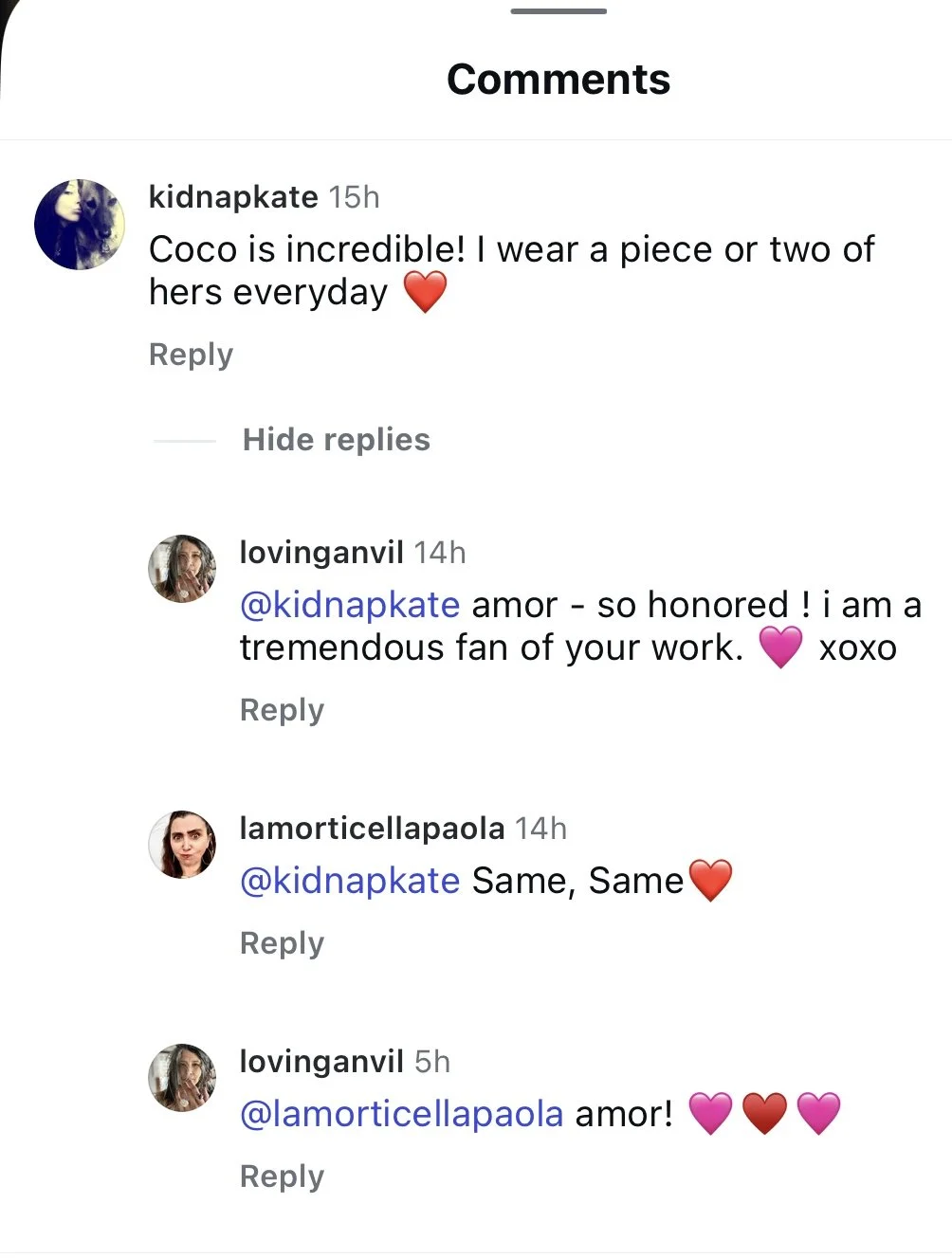This screenshot has width=952, height=1258.
Task: Tap kidnapkate's profile picture
Action: coord(80,225)
